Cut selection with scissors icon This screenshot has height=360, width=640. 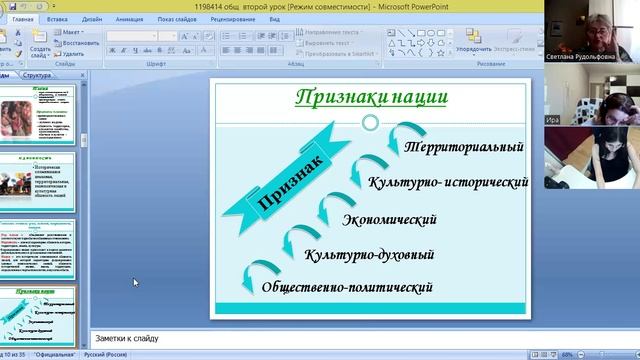(x=18, y=33)
